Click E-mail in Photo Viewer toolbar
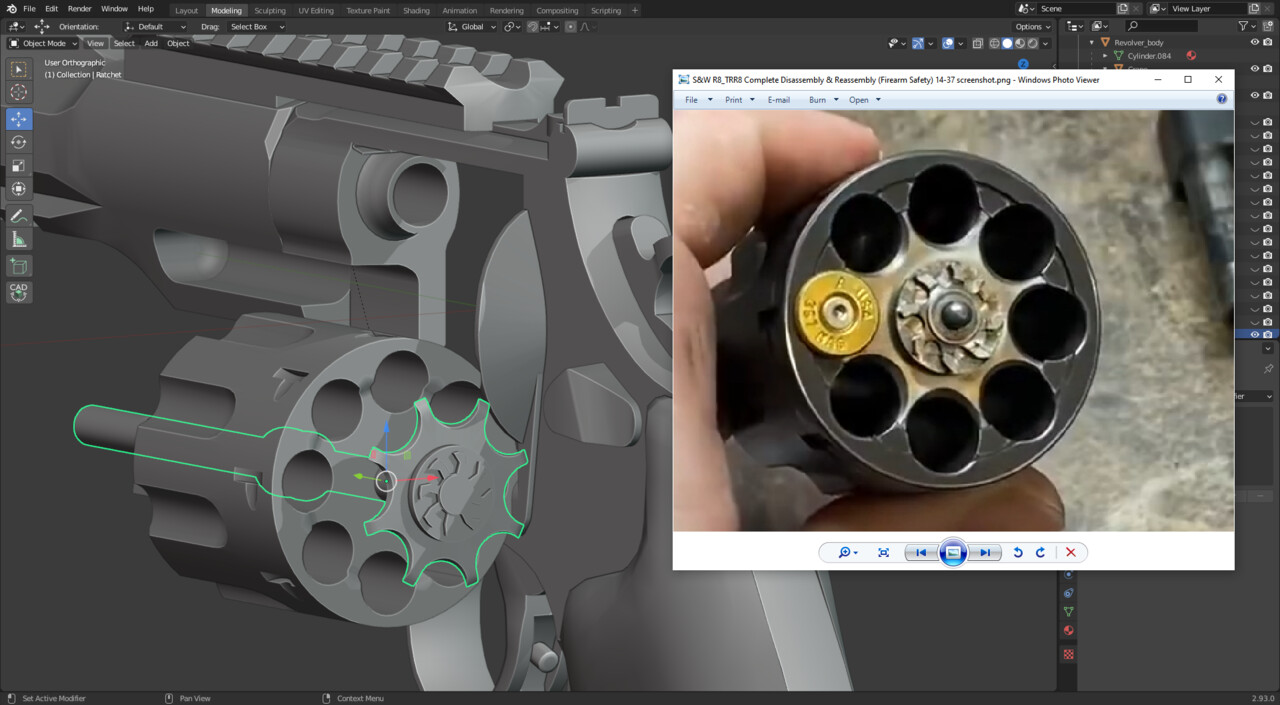The height and width of the screenshot is (705, 1280). click(778, 100)
